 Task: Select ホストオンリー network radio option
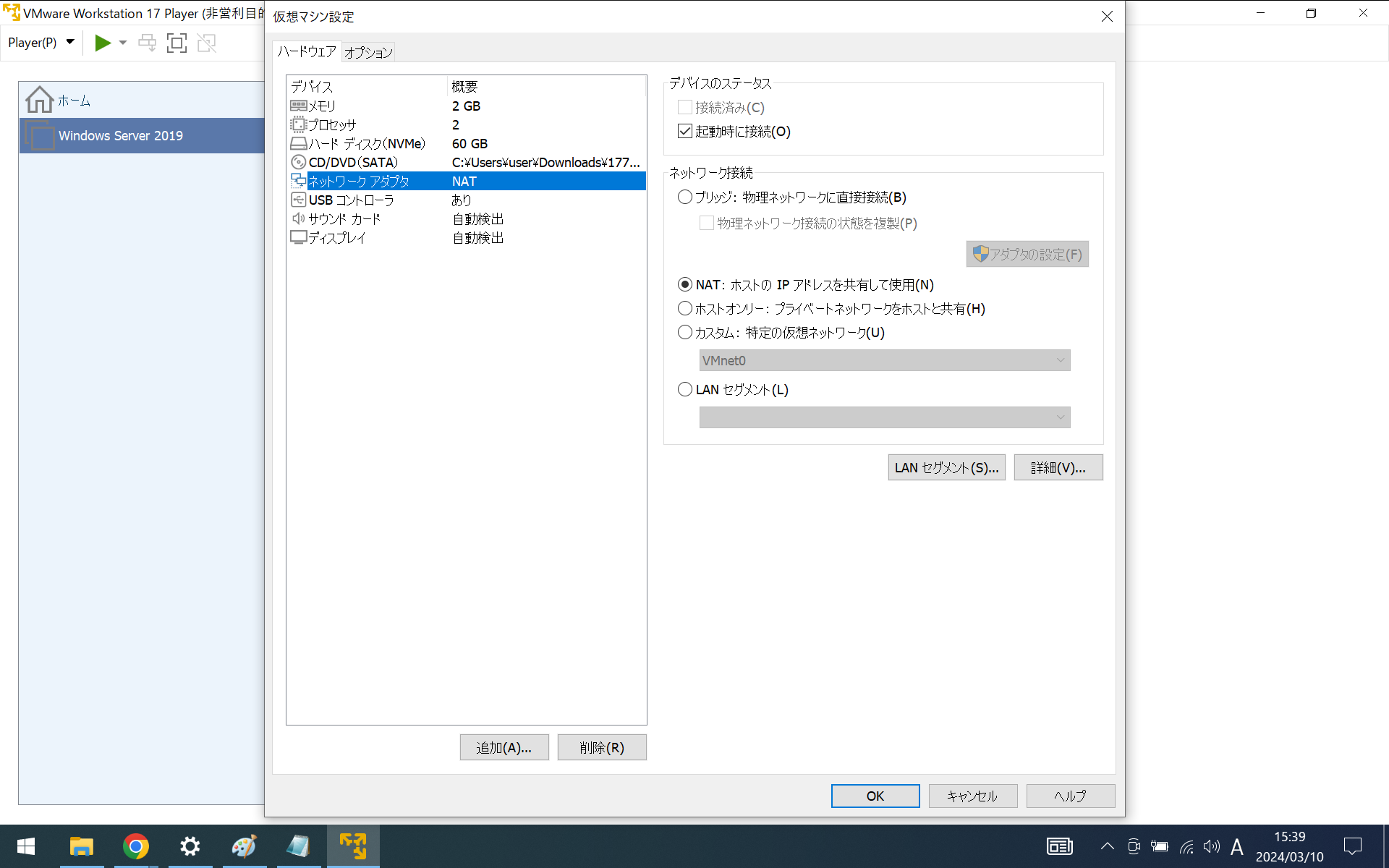[x=685, y=308]
